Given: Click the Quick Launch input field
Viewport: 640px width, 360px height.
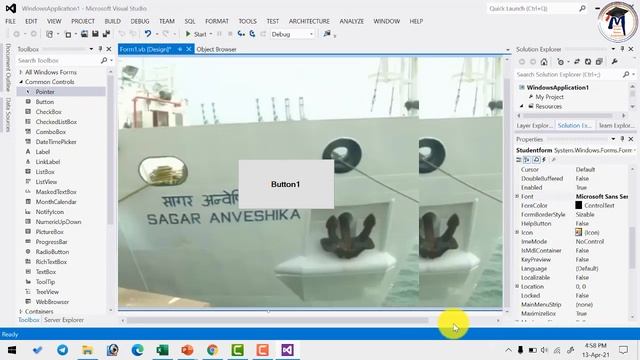Looking at the screenshot, I should 532,8.
